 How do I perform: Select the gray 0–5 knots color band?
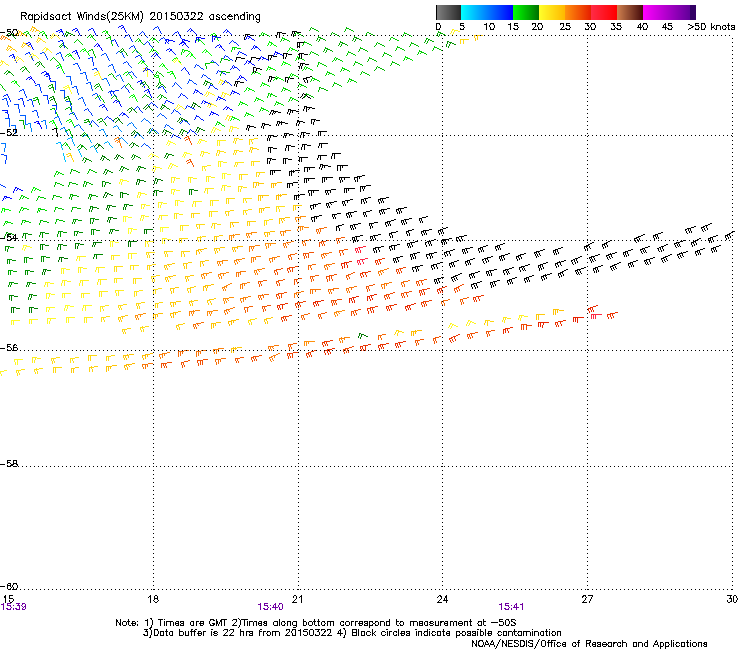coord(448,12)
